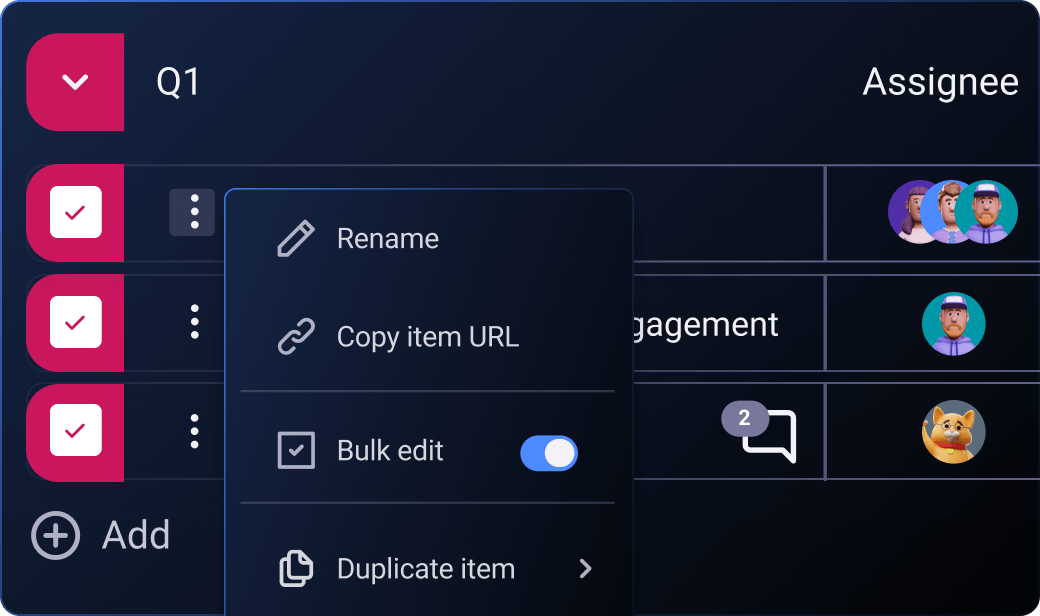Select Rename from the context menu
This screenshot has height=616, width=1040.
click(388, 239)
